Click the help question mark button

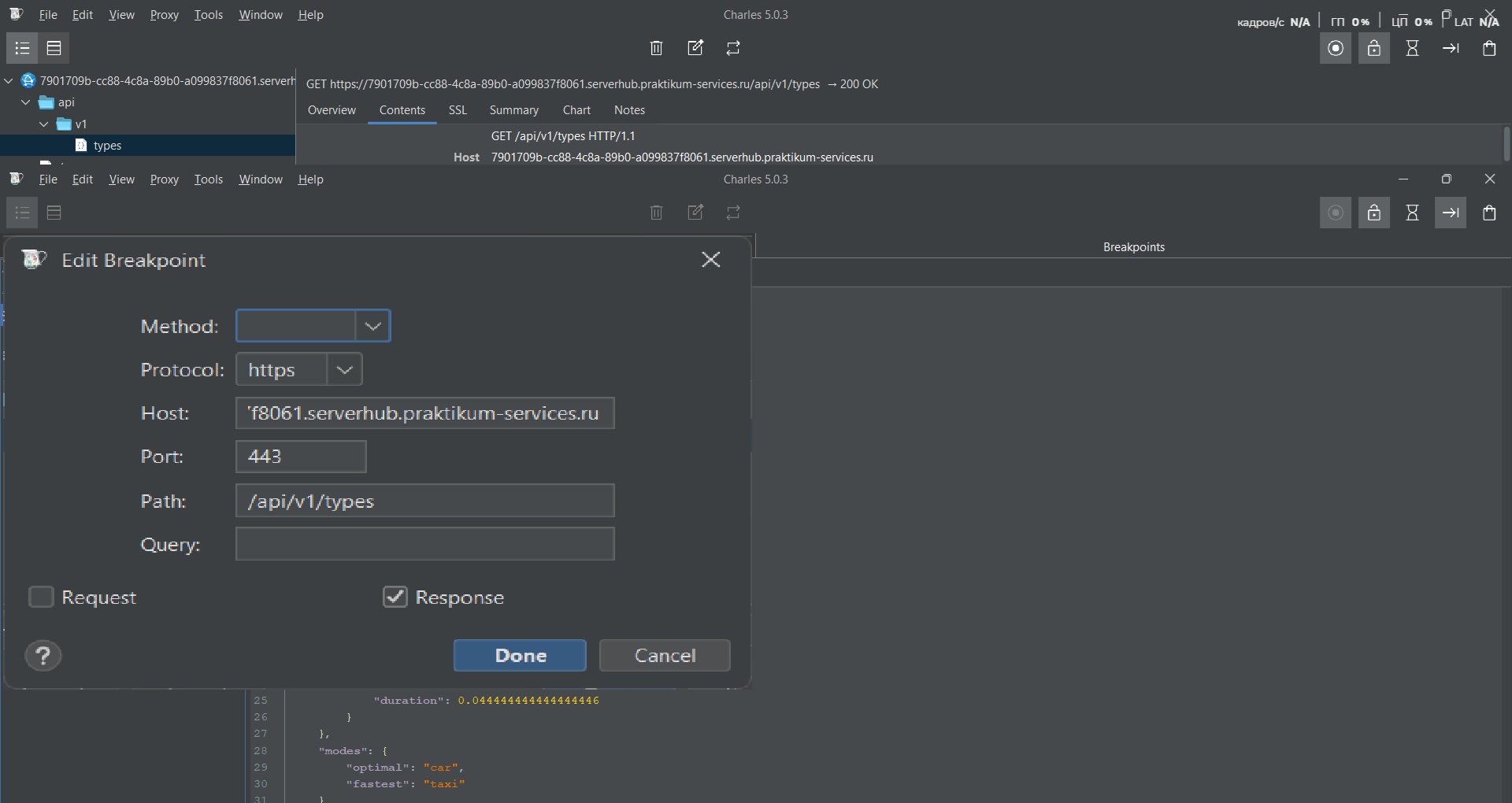tap(43, 655)
